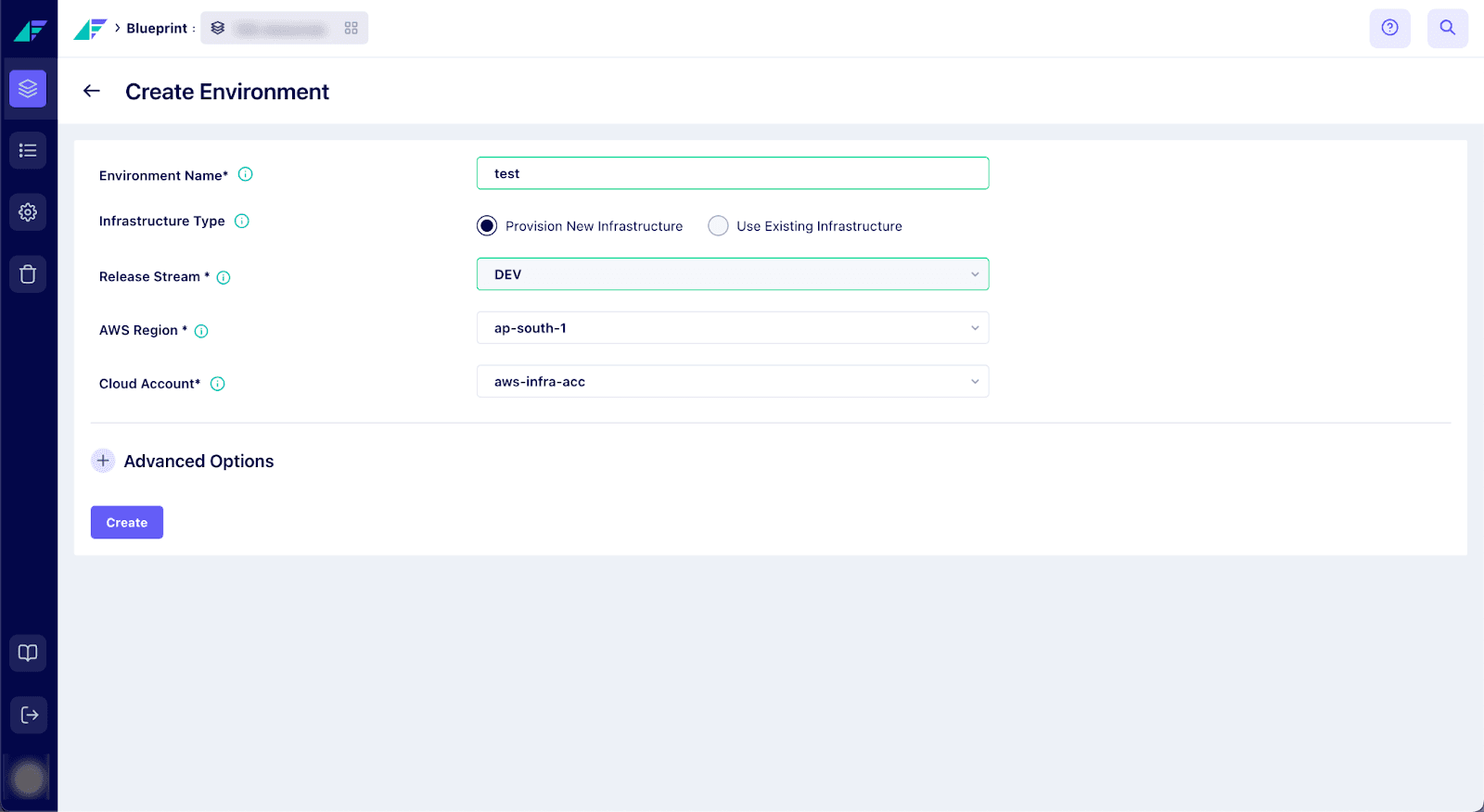
Task: Click the search magnifier icon
Action: pos(1447,28)
